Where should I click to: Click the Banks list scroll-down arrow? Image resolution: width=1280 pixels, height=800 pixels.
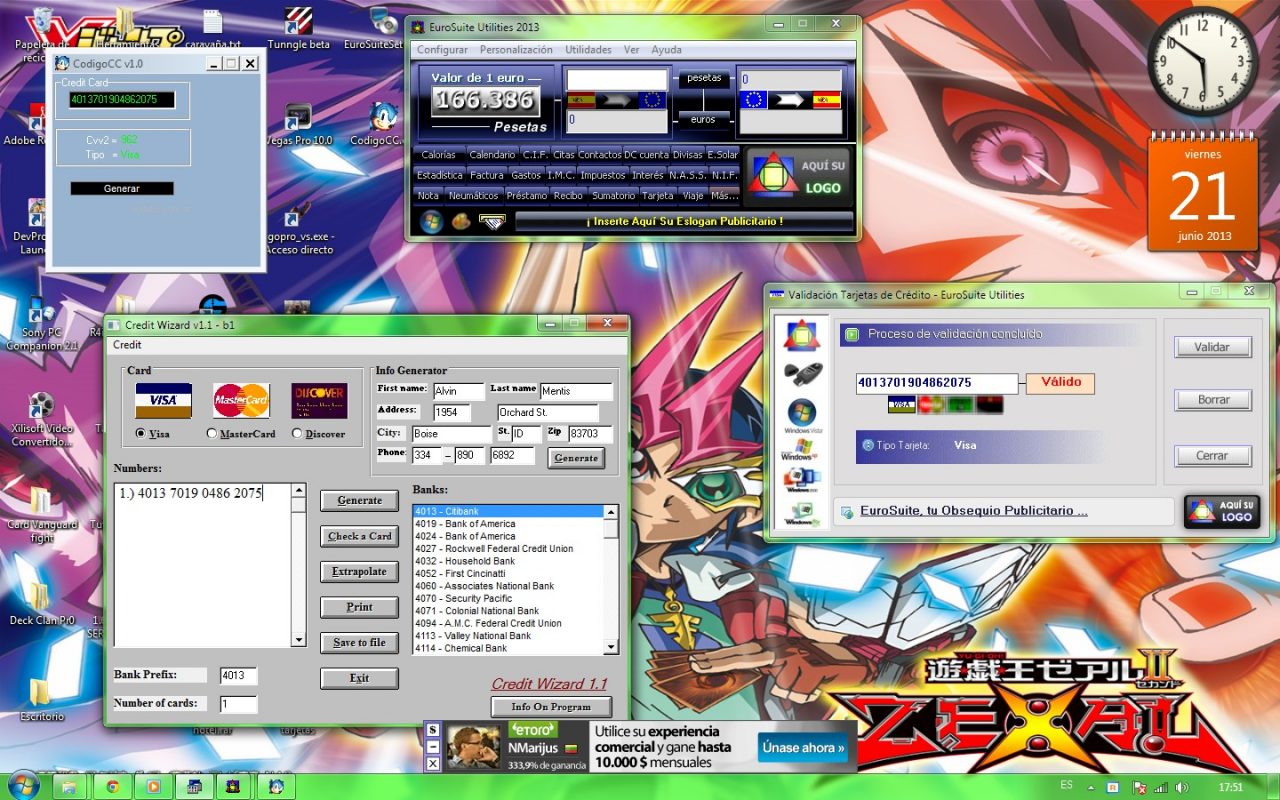click(611, 648)
